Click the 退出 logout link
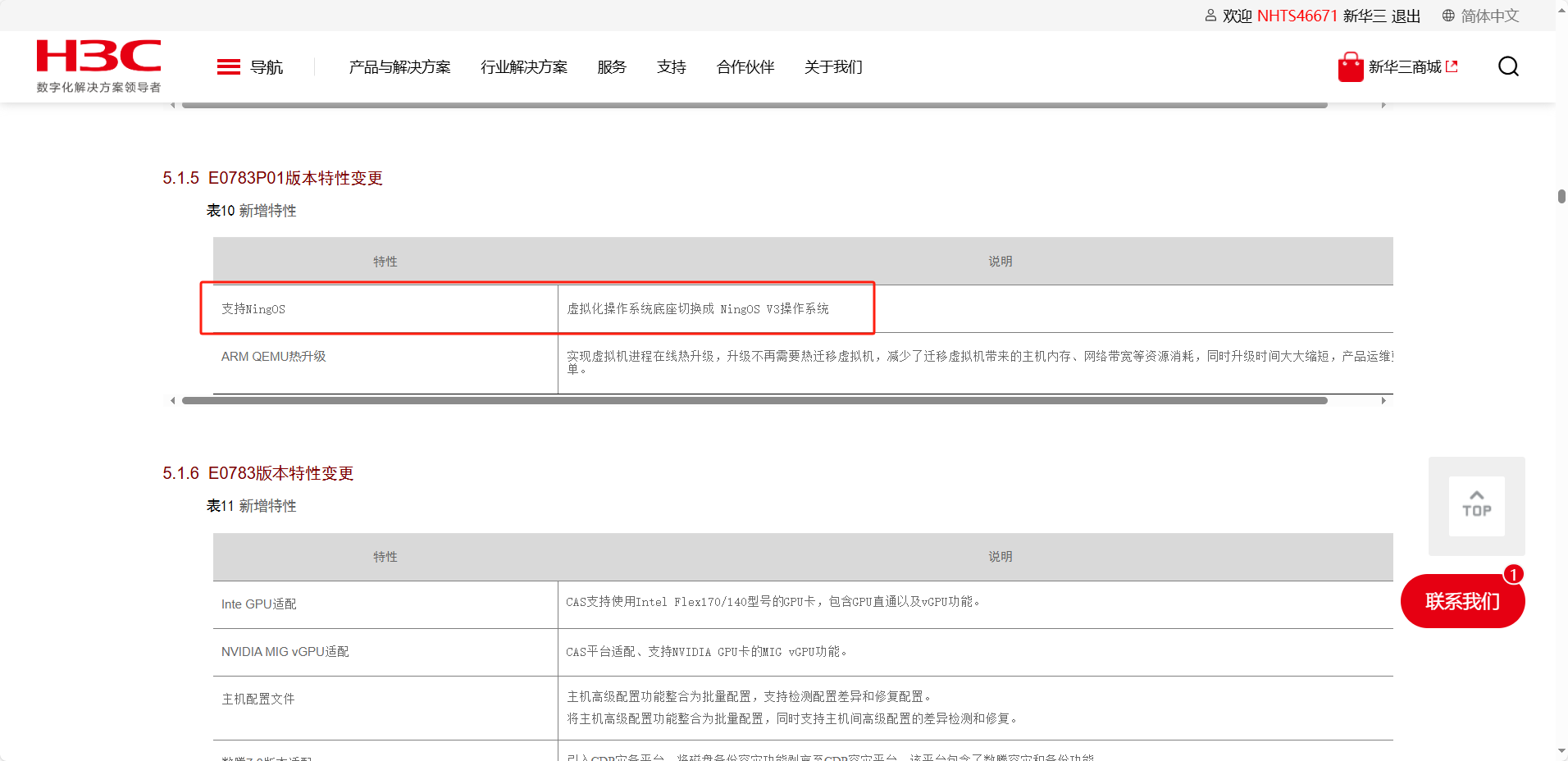Screen dimensions: 1568x761 (x=1406, y=16)
